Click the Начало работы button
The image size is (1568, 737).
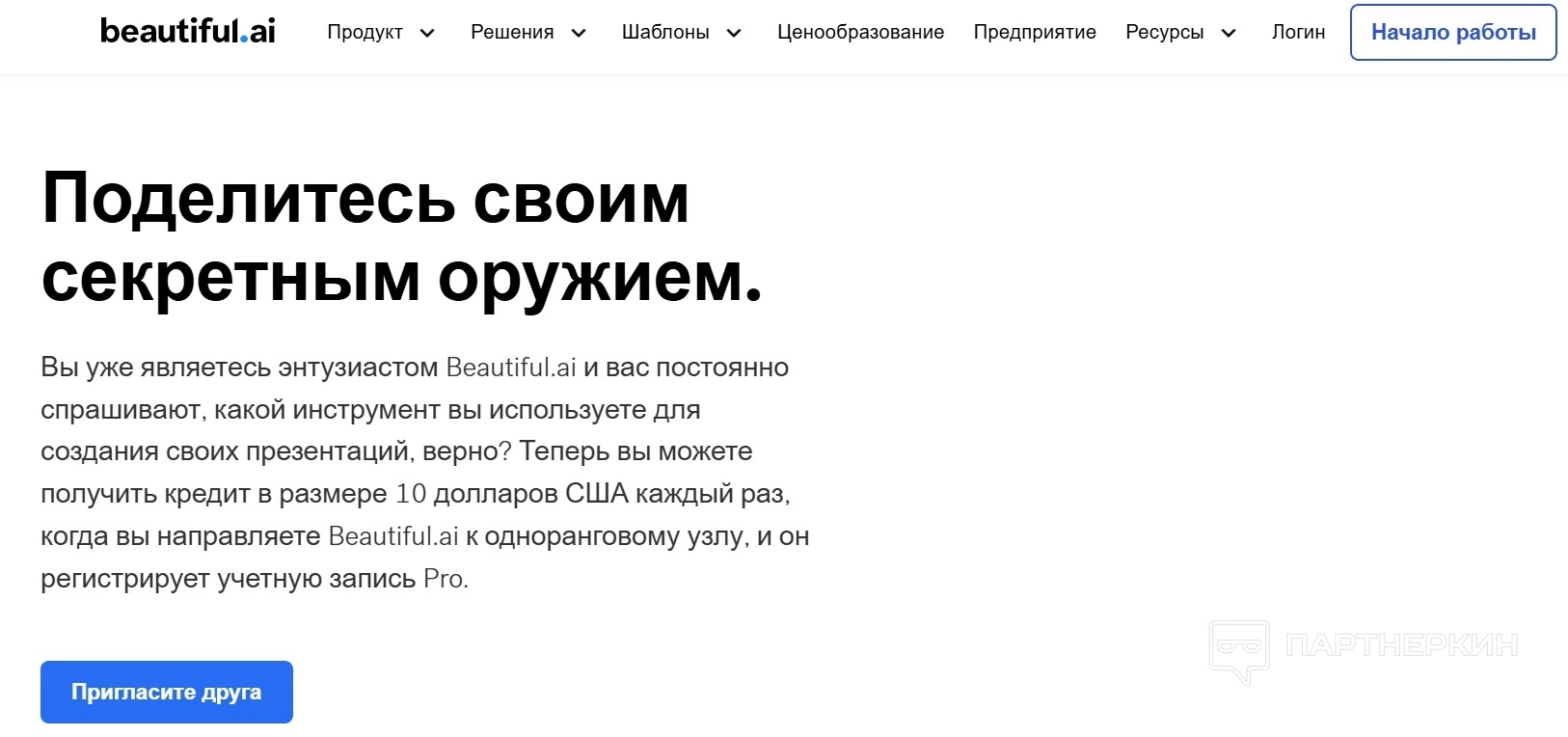pyautogui.click(x=1453, y=32)
